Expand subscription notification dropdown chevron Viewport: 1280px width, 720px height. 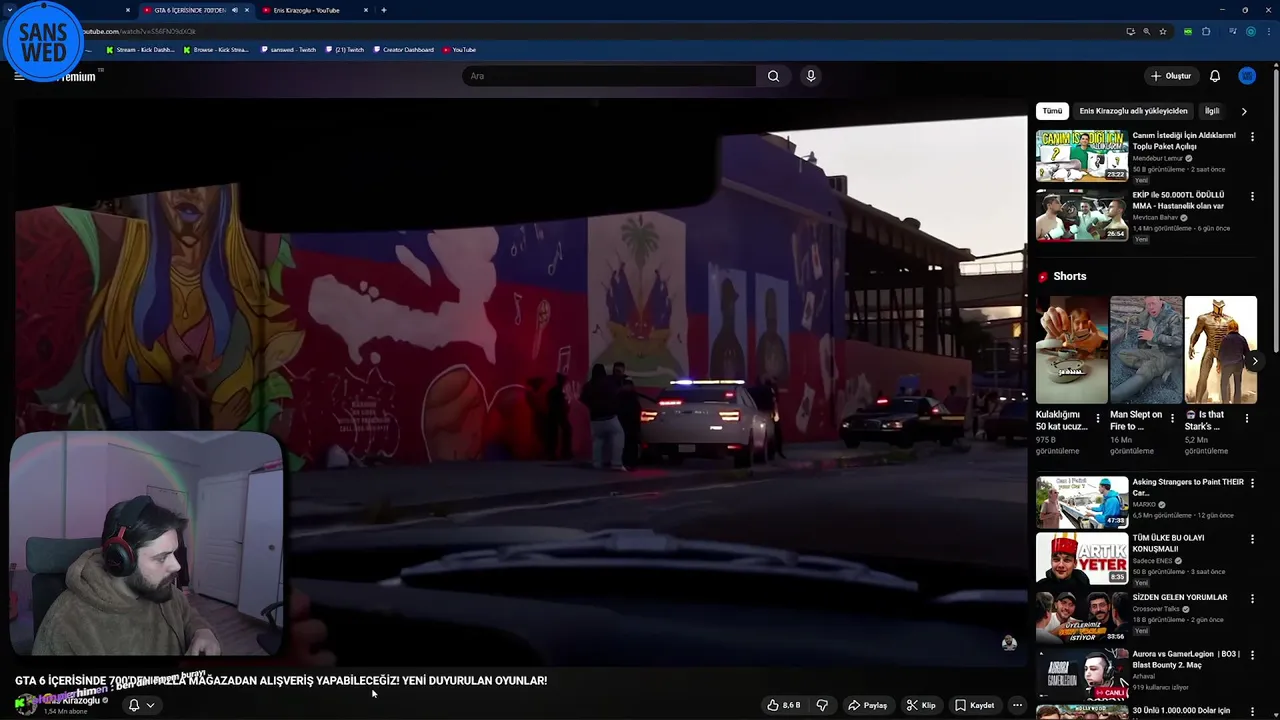[150, 705]
